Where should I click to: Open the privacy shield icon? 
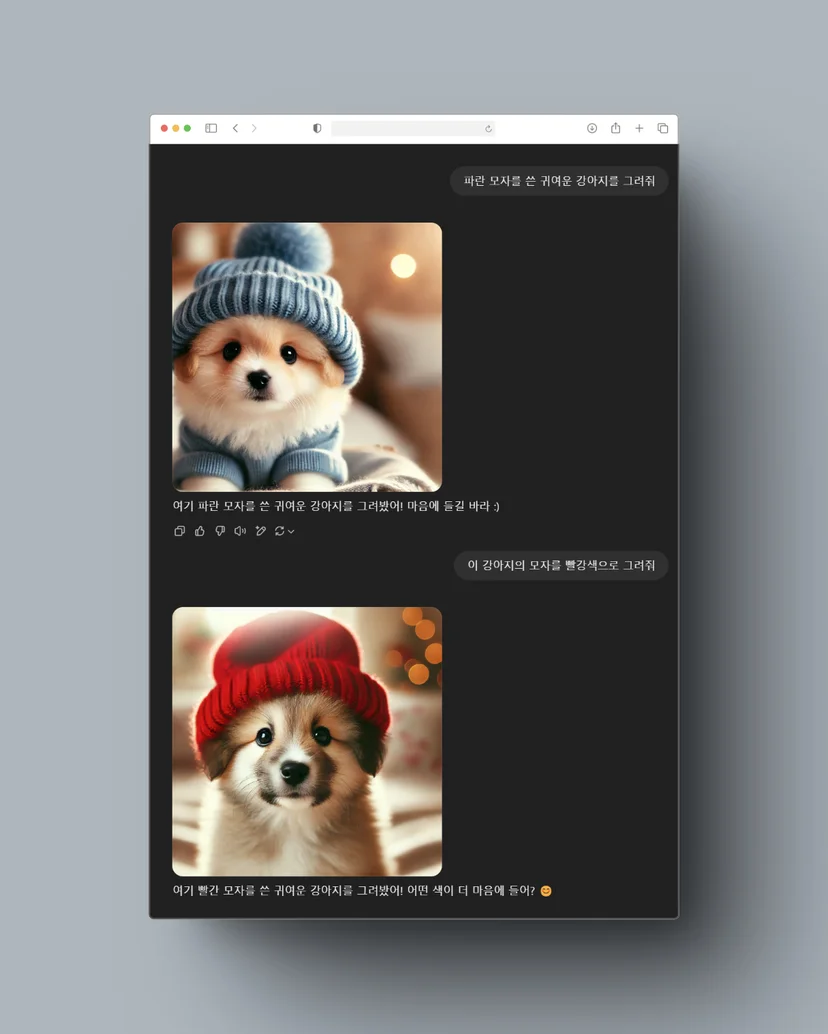(317, 128)
